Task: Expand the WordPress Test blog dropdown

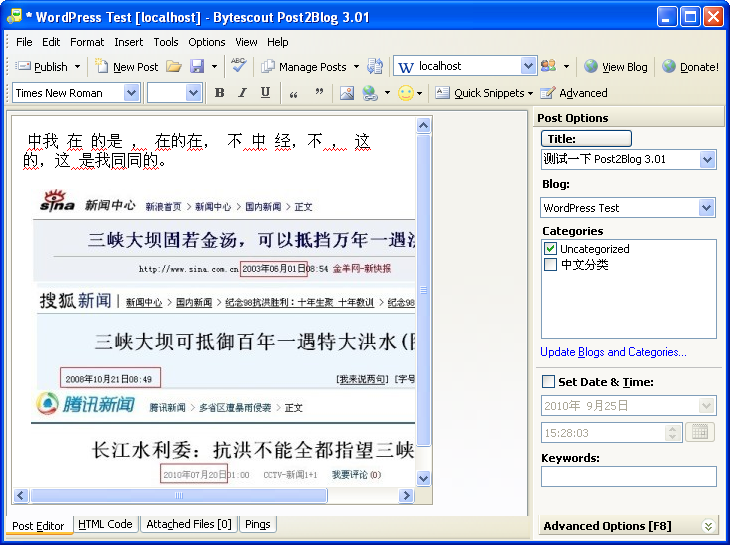Action: point(707,208)
